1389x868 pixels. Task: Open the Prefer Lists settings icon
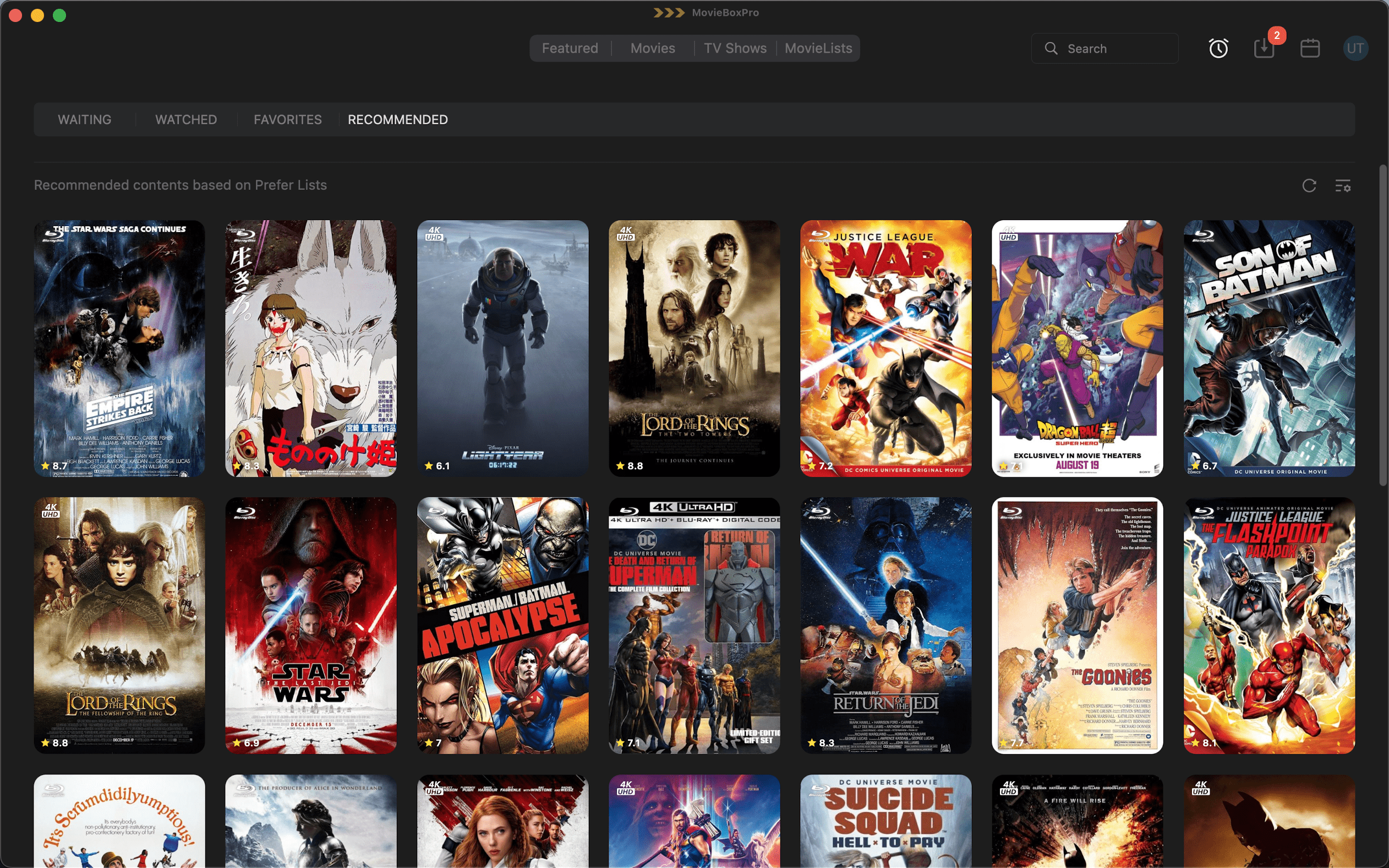[x=1344, y=185]
